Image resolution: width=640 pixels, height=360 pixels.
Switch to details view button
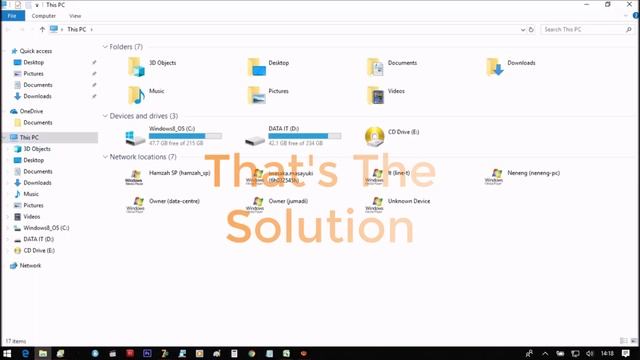[624, 340]
